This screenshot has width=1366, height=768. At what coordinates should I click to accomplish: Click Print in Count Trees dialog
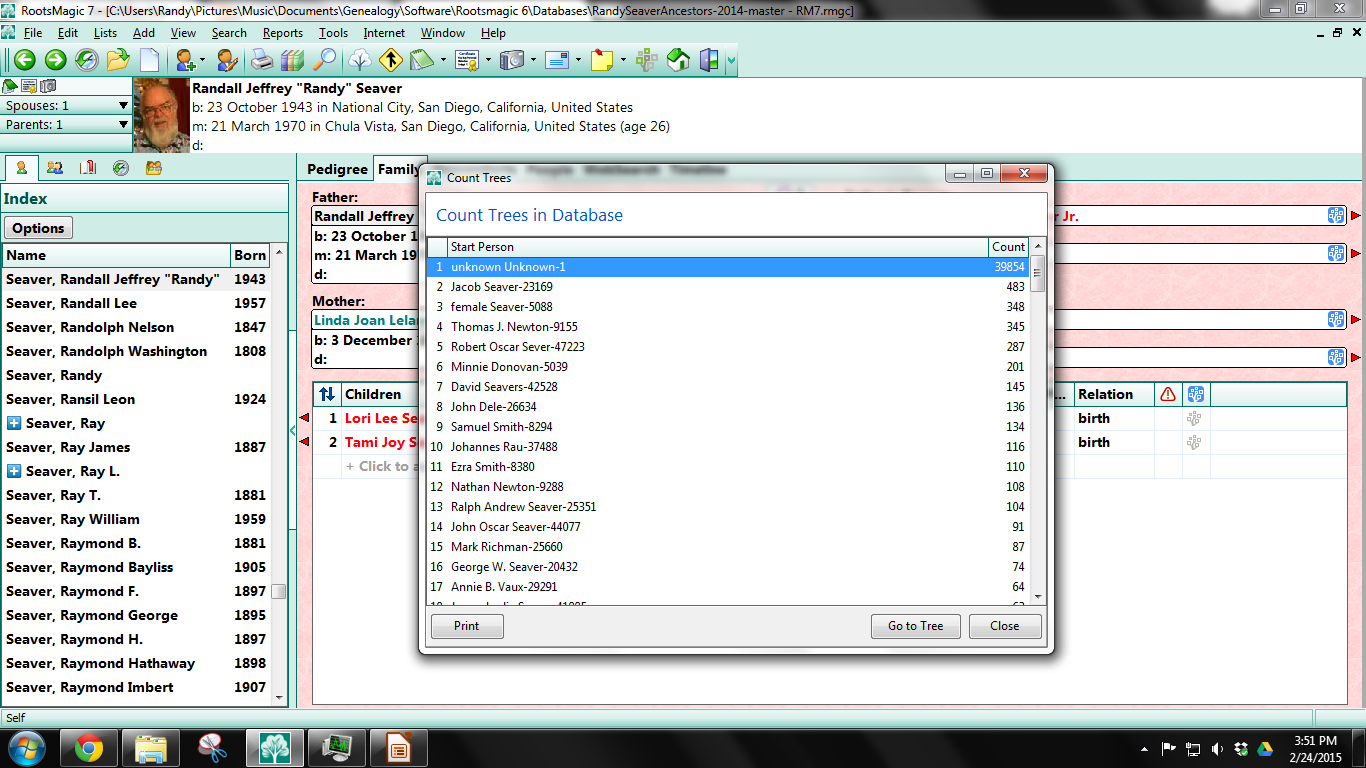[x=467, y=626]
